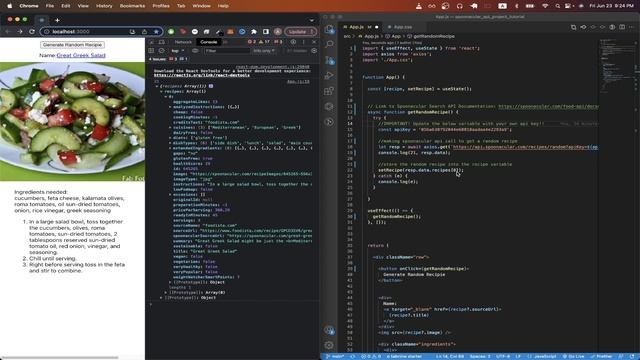
Task: Open the History menu
Action: click(104, 6)
